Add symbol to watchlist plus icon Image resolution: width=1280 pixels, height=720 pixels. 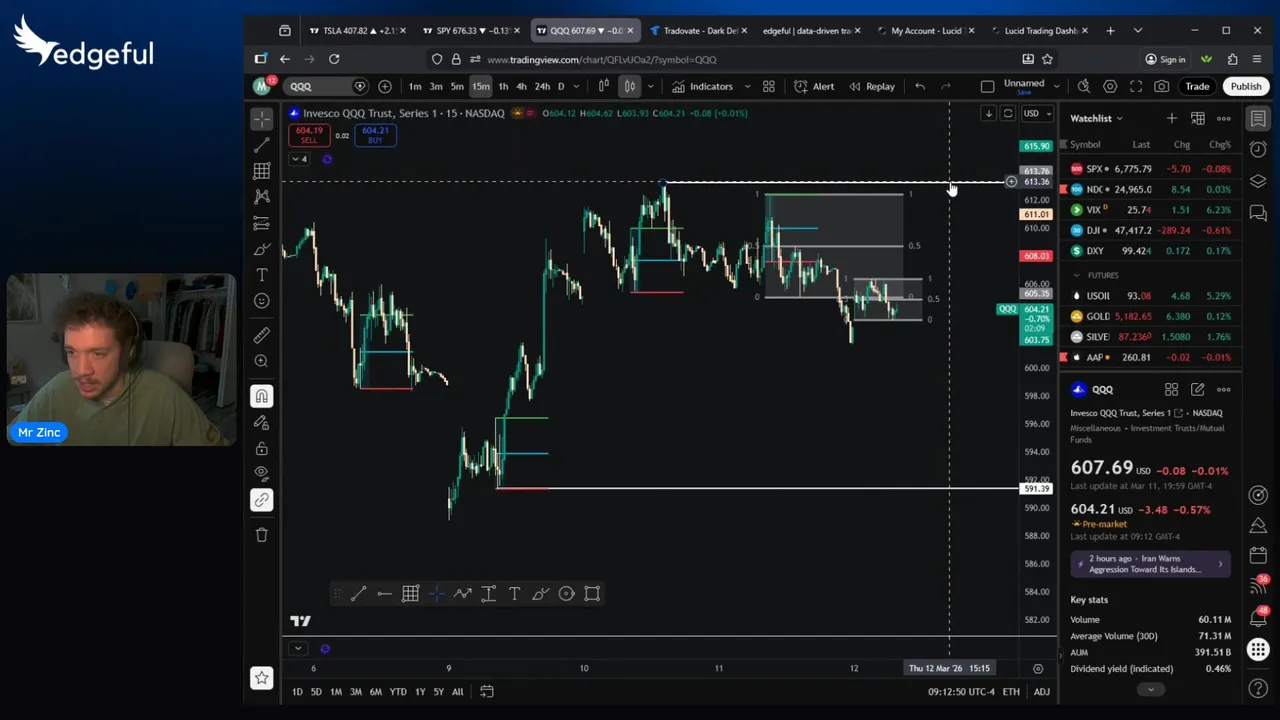(1172, 118)
